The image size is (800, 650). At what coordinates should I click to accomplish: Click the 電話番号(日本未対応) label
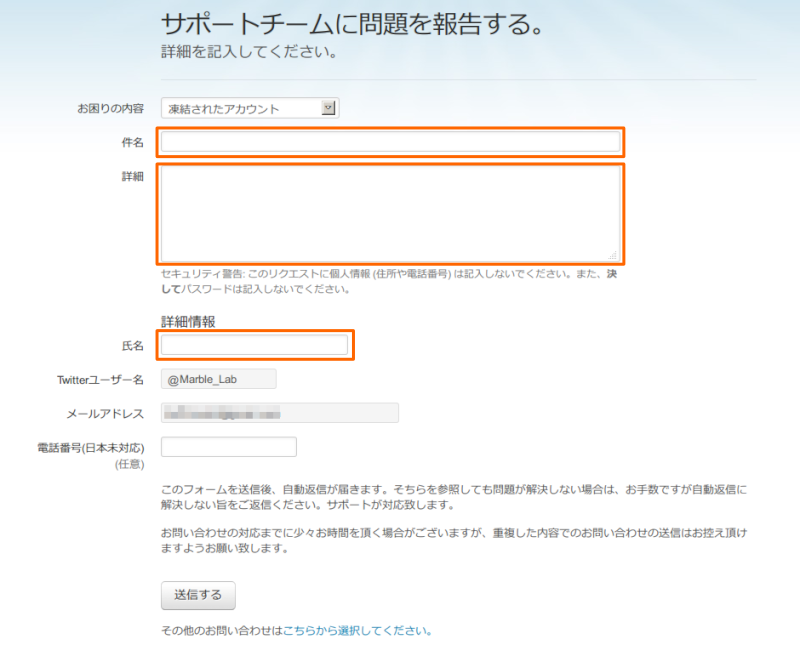coord(90,448)
